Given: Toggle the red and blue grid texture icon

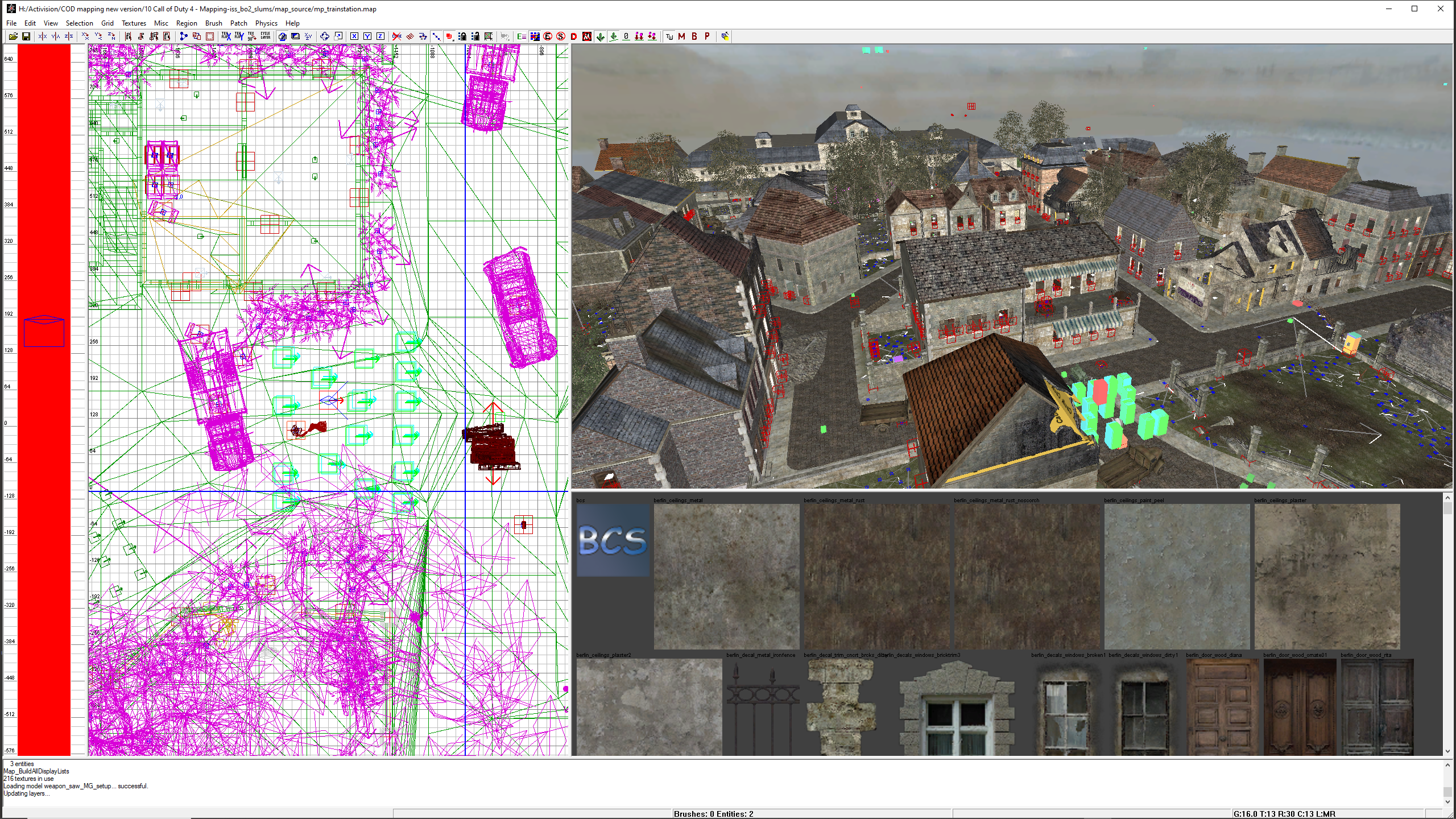Looking at the screenshot, I should pos(535,36).
